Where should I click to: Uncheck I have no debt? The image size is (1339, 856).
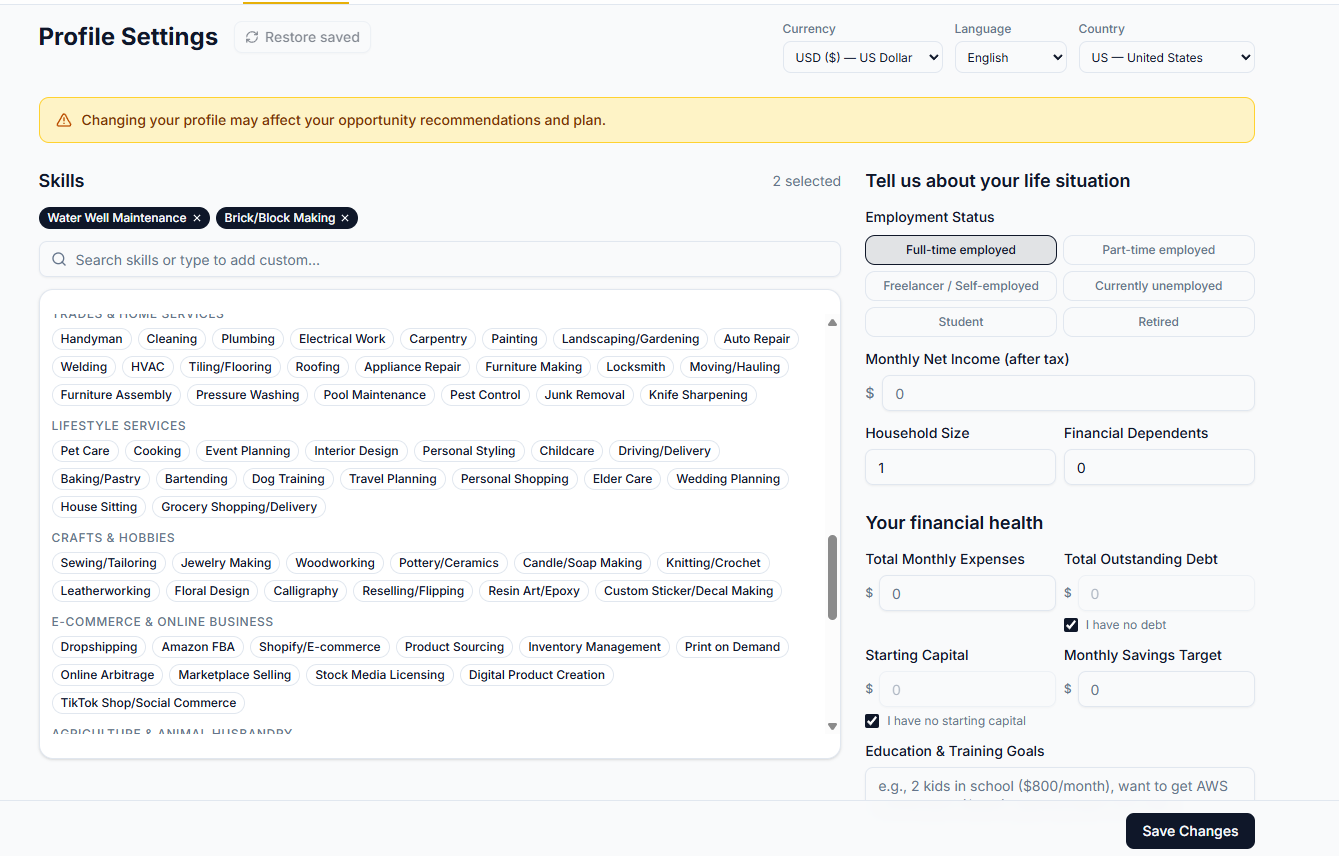pyautogui.click(x=1071, y=624)
